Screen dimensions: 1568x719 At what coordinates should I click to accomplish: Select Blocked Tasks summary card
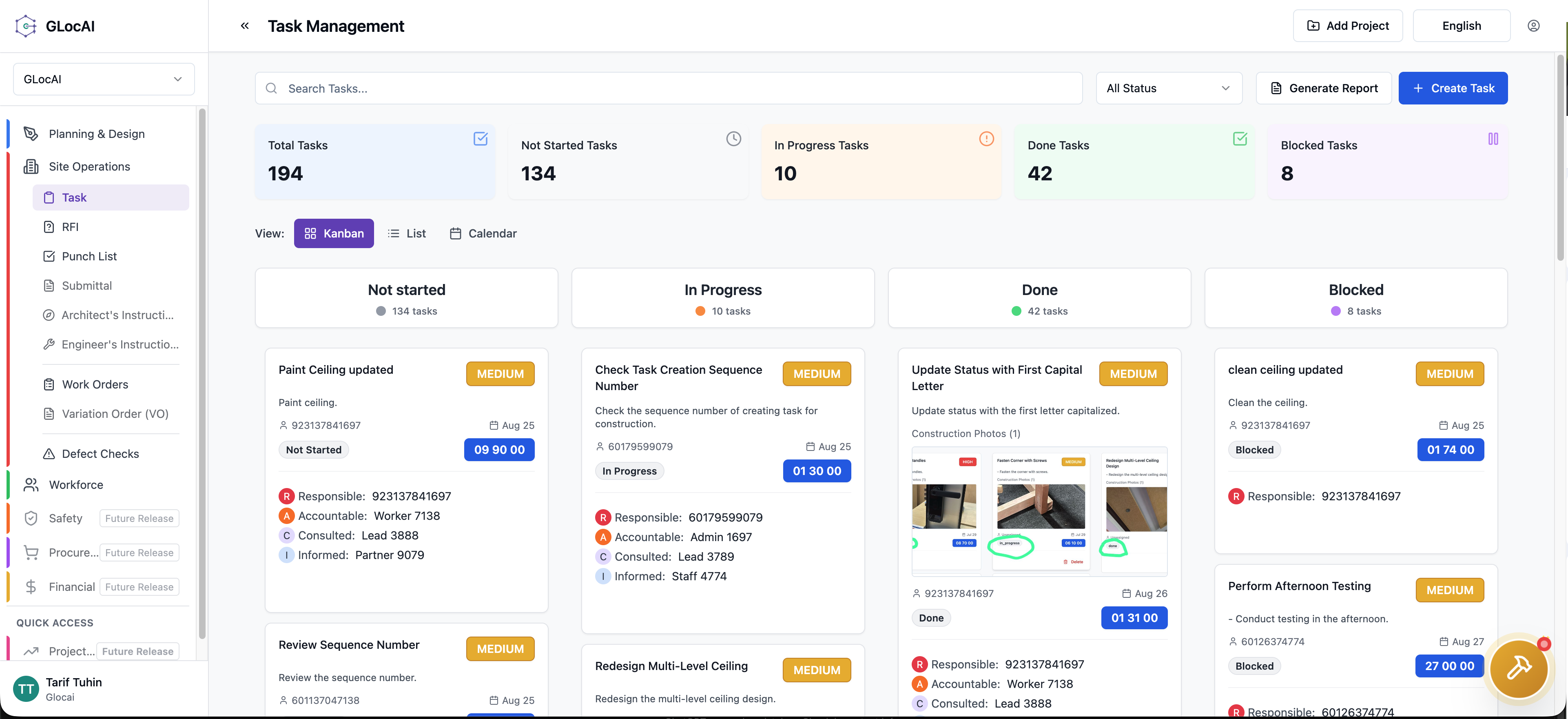click(1387, 161)
